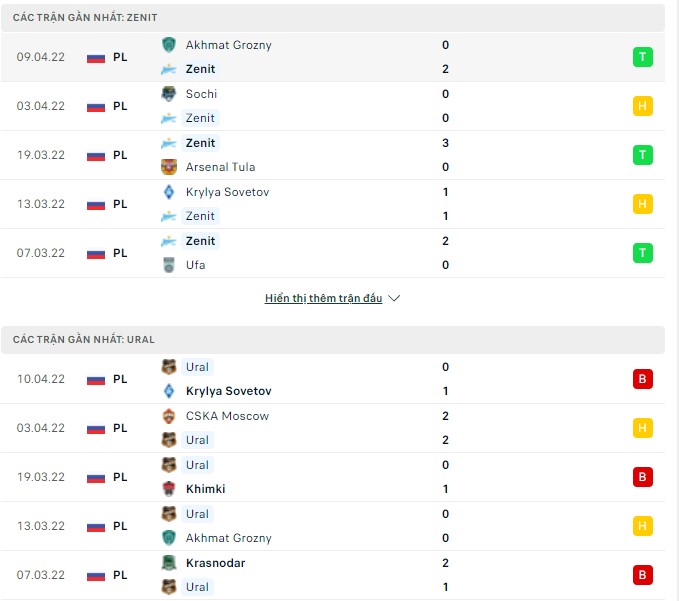Click the PL league label on 10.04.22 row

click(120, 379)
